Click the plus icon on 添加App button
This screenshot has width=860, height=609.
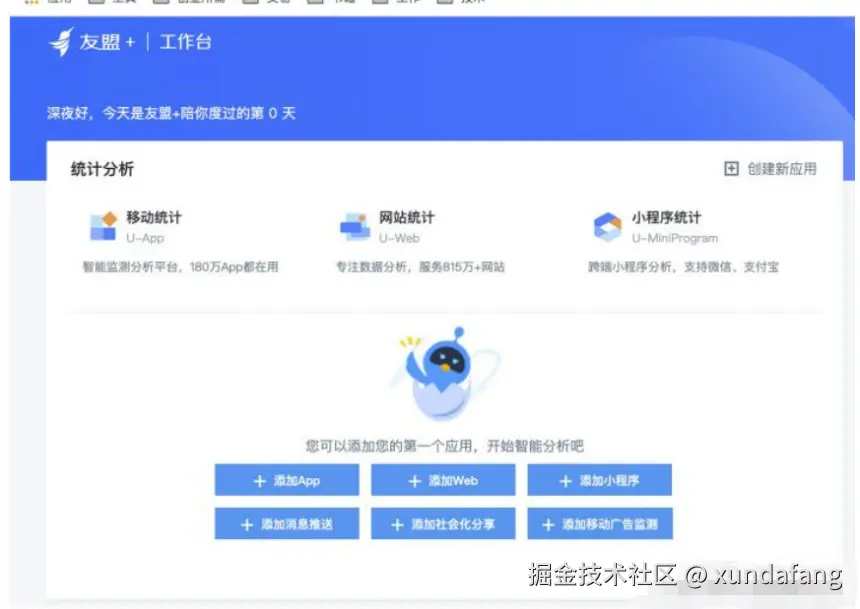[259, 481]
